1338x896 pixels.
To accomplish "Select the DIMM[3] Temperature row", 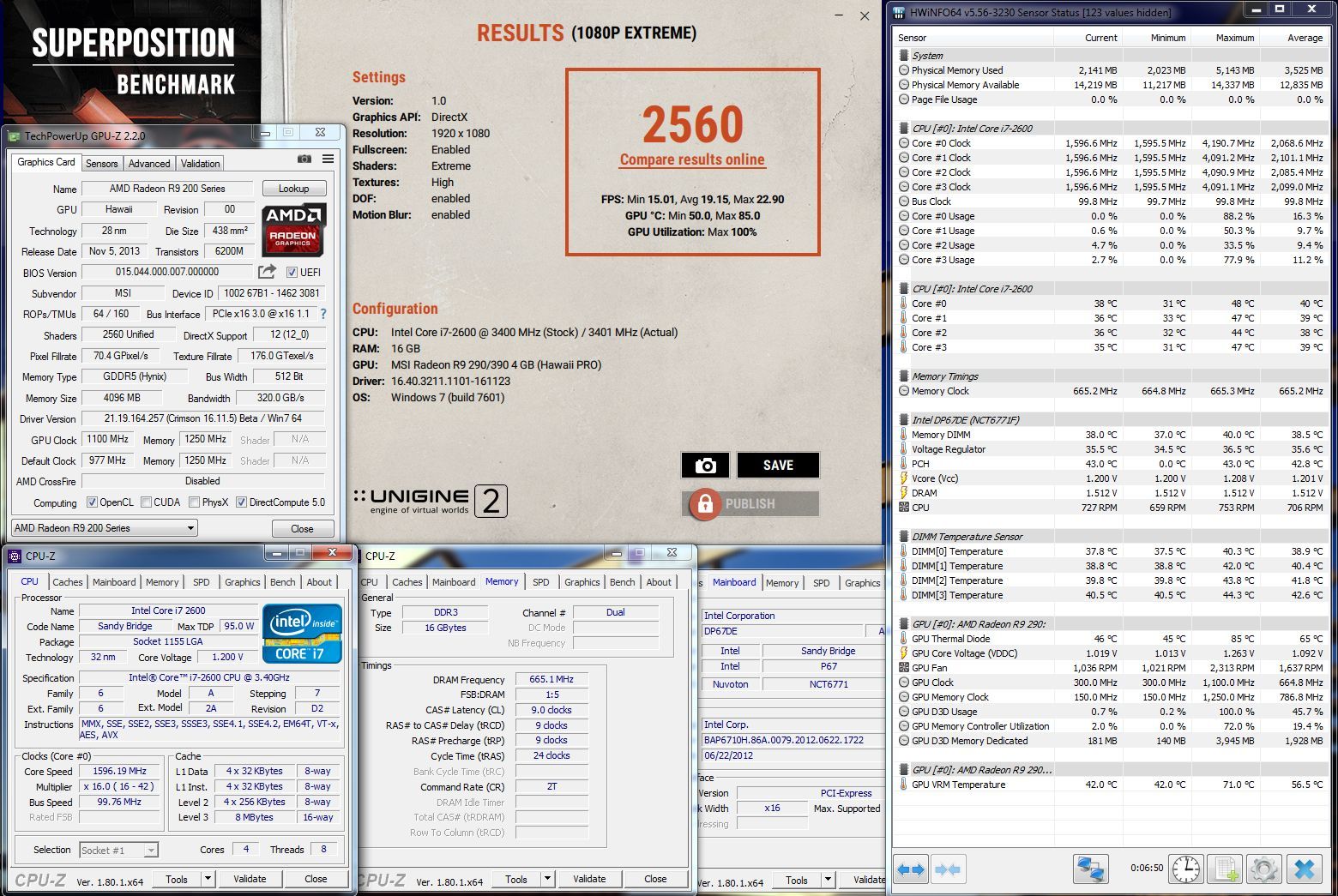I will 1111,595.
